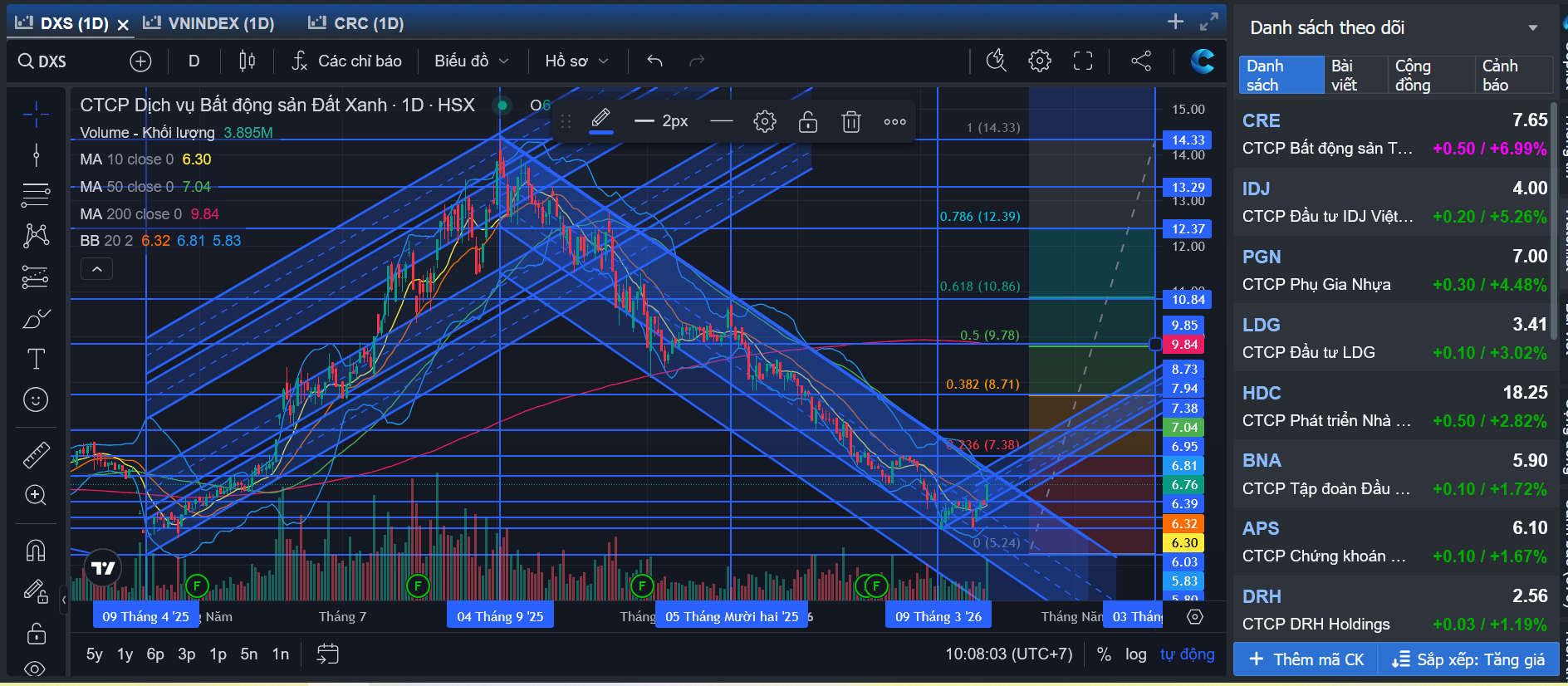
Task: Select the 1y range button
Action: [125, 654]
